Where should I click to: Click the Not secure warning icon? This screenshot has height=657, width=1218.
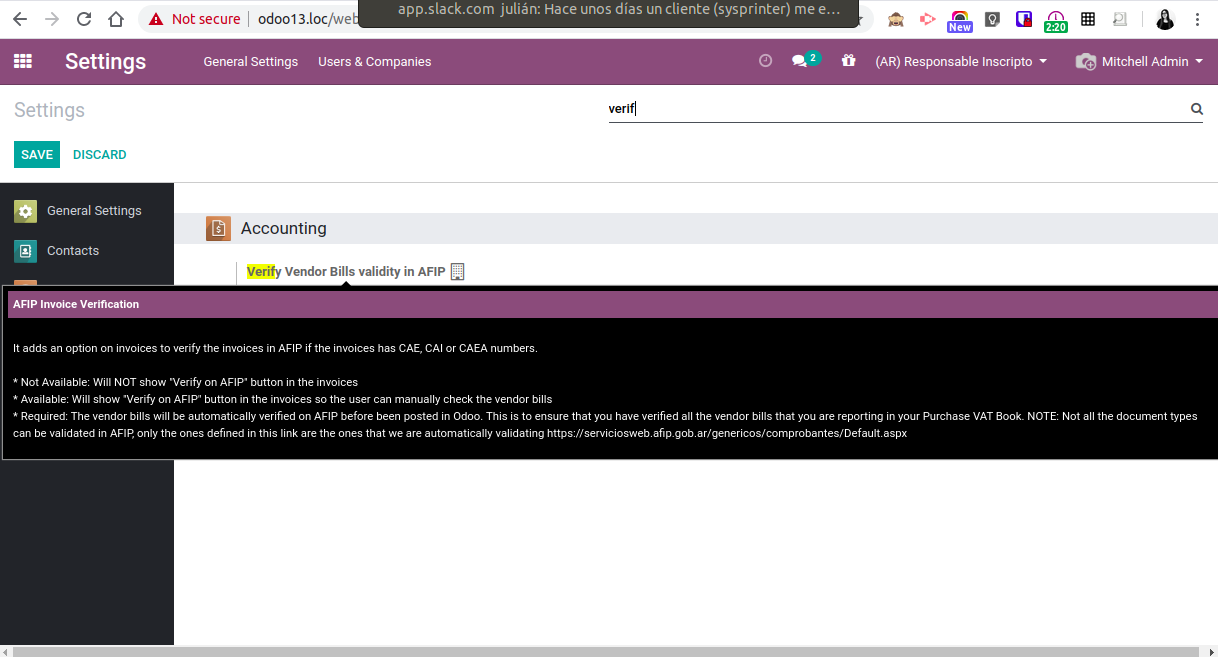click(155, 19)
